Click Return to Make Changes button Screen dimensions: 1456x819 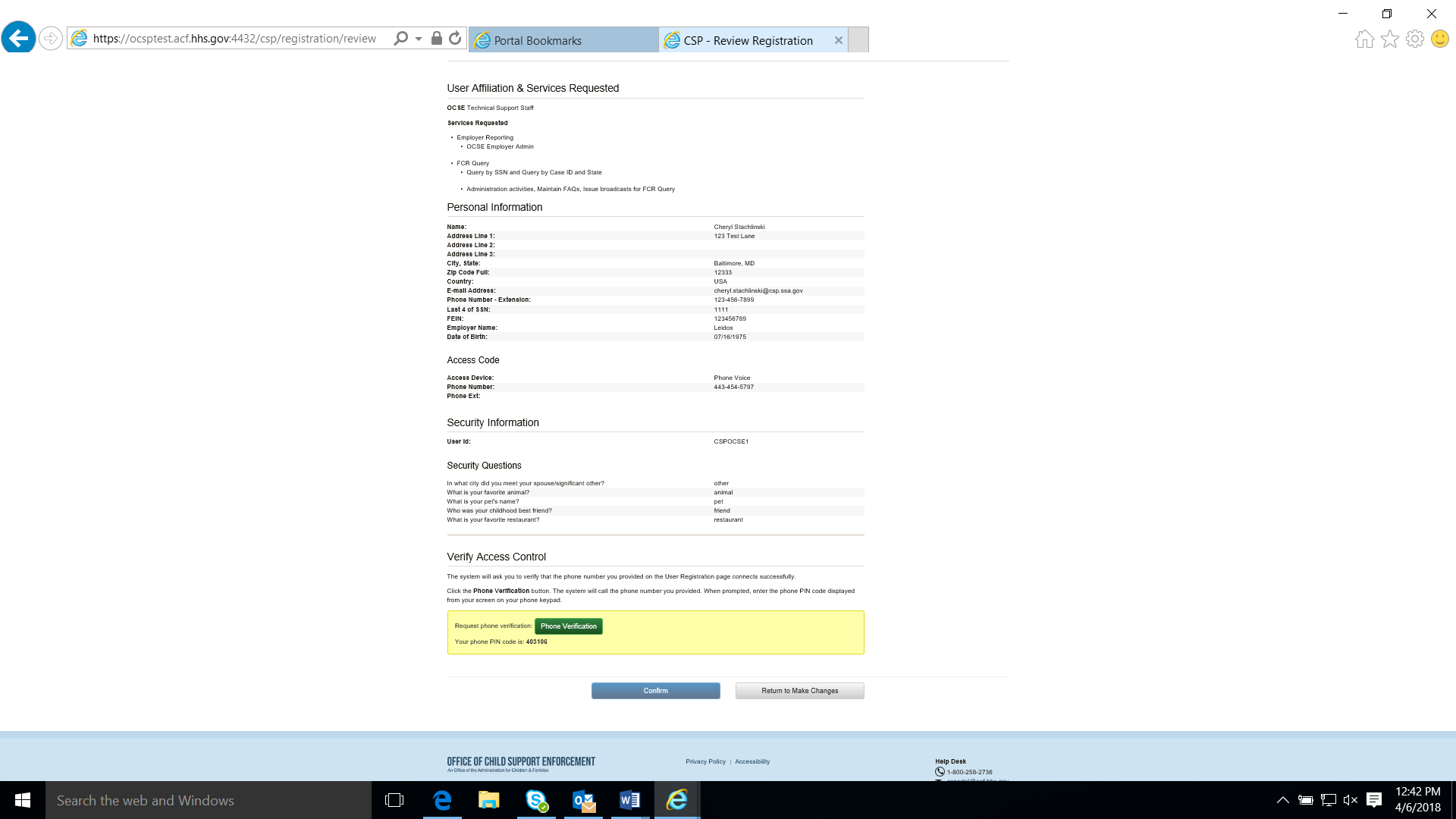(x=799, y=690)
